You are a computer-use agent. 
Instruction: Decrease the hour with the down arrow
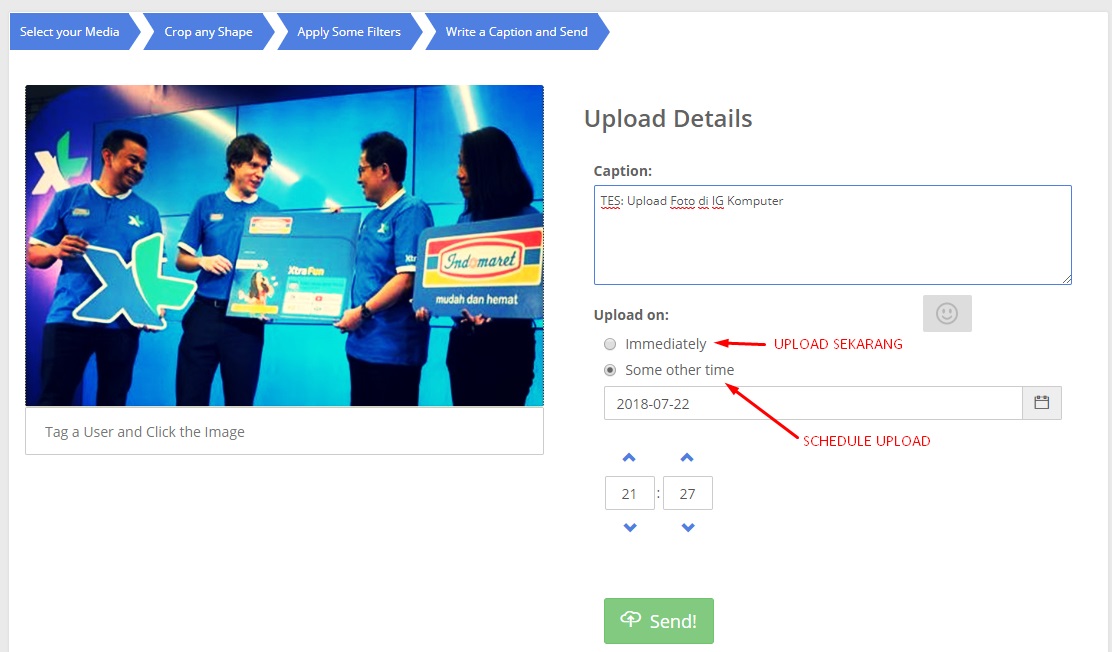click(630, 527)
